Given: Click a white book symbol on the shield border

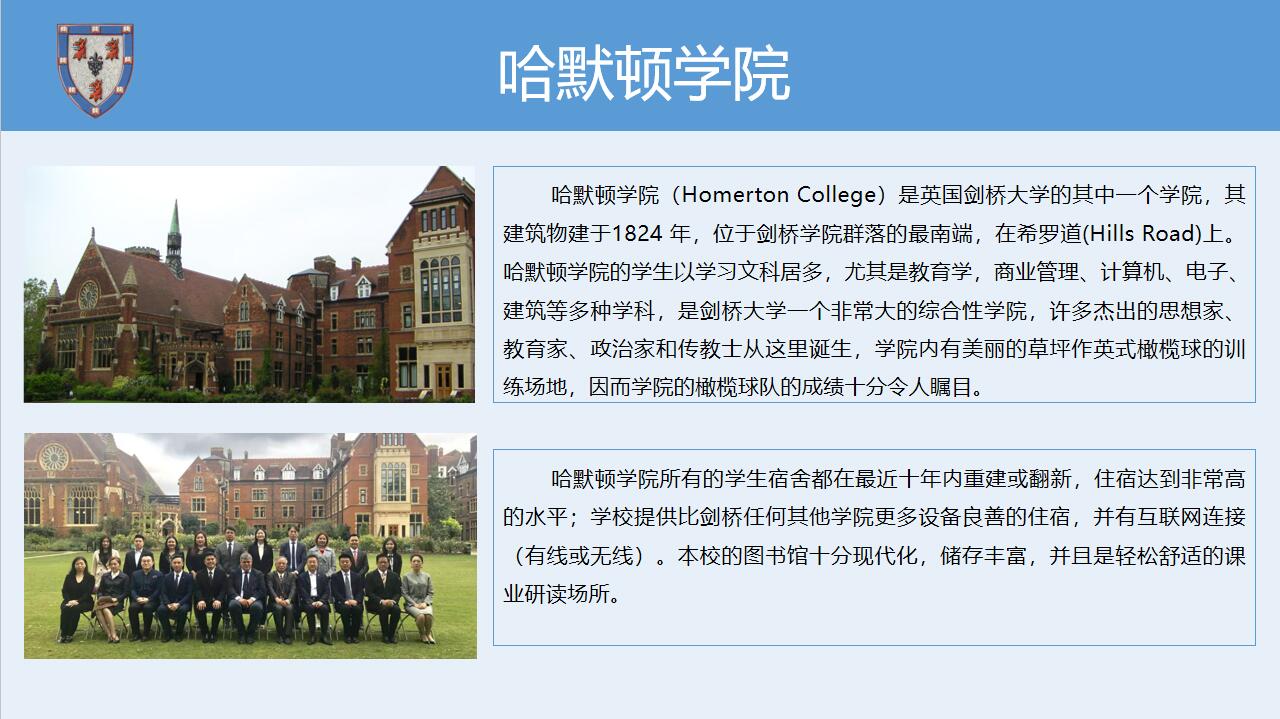Looking at the screenshot, I should tap(64, 60).
